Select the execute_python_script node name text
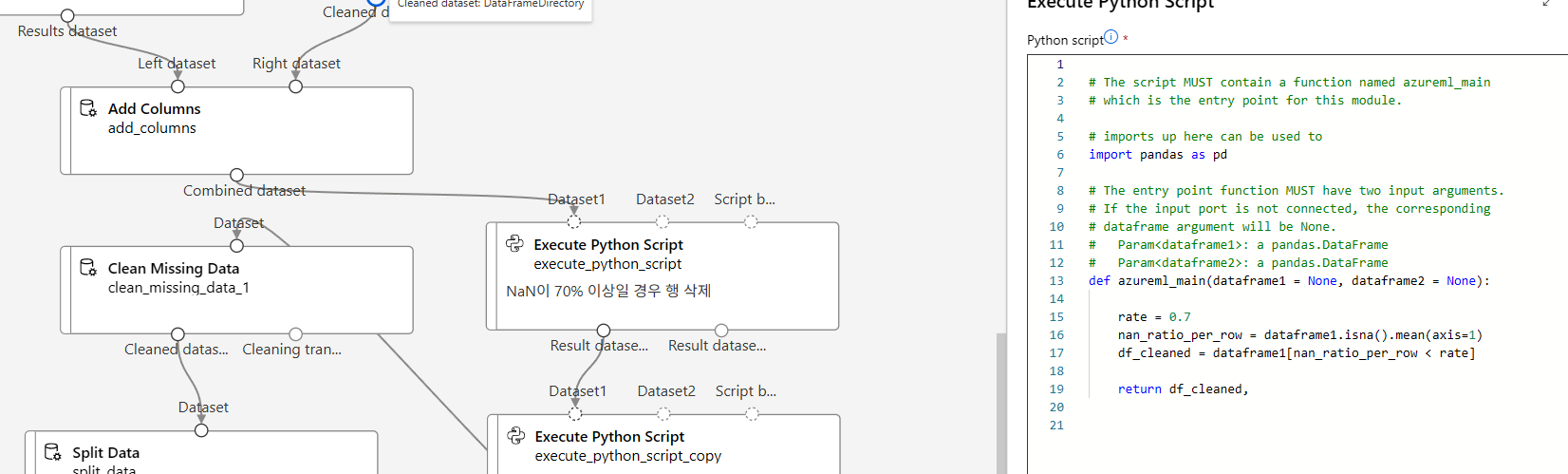 coord(607,264)
